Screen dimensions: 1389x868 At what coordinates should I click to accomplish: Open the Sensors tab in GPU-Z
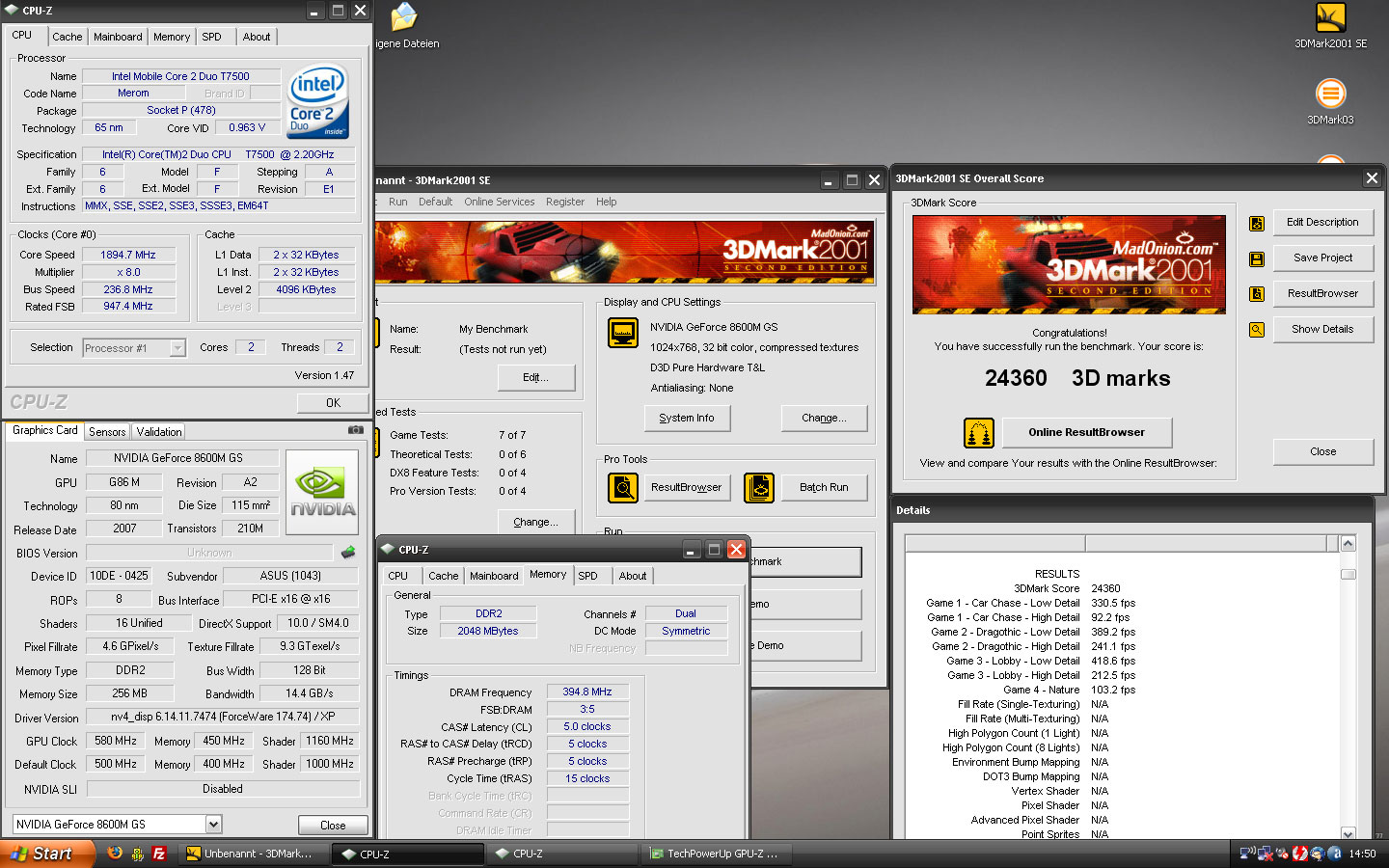point(107,432)
